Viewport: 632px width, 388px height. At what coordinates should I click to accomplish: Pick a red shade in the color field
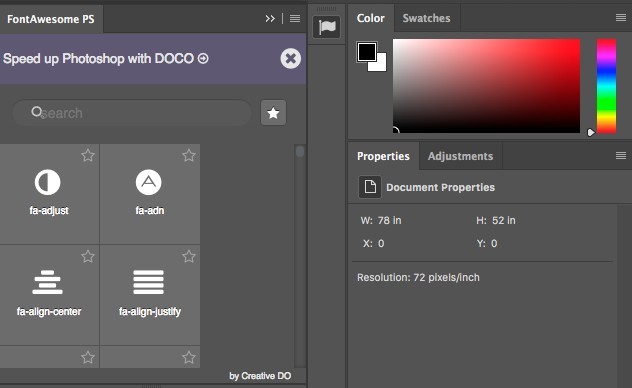[486, 86]
